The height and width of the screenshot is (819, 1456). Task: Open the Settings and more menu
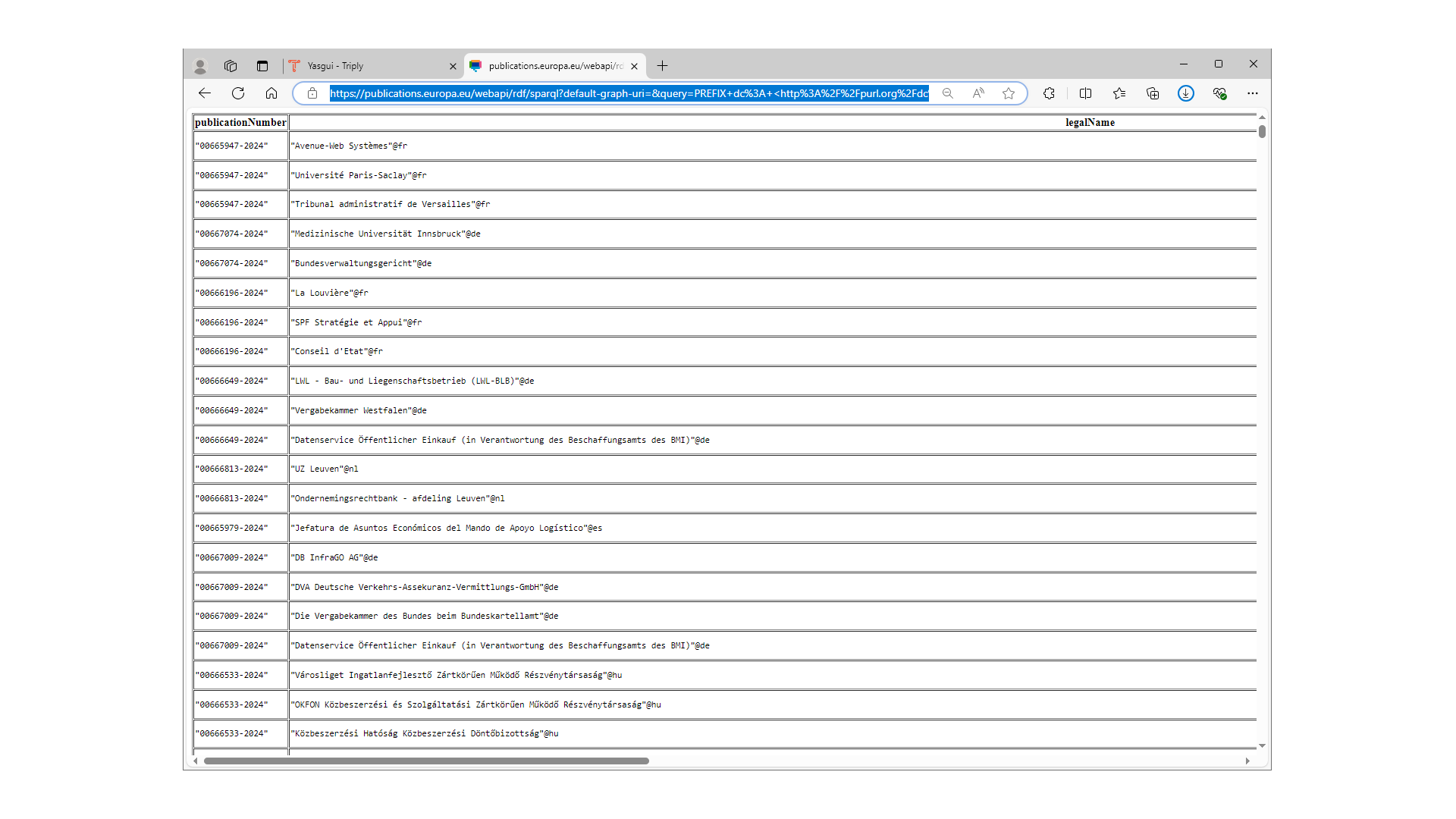pos(1253,93)
